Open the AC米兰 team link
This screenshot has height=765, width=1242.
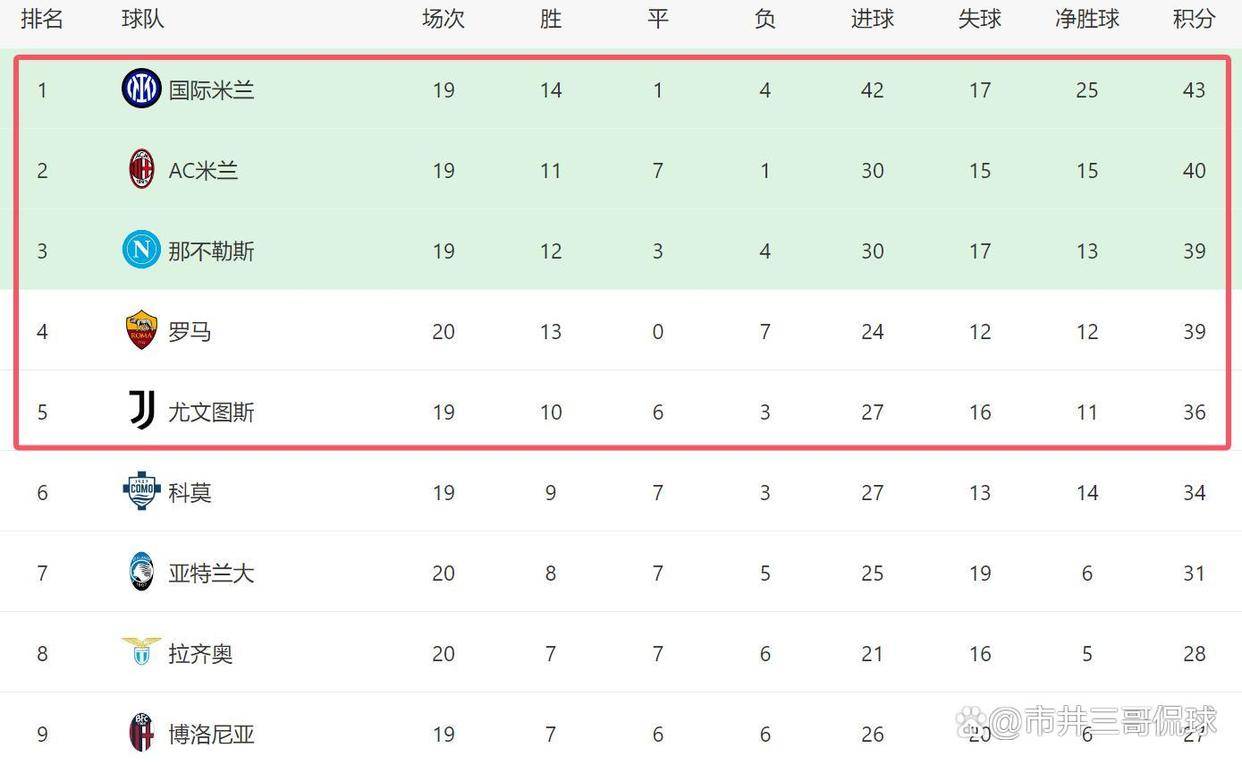pyautogui.click(x=203, y=171)
